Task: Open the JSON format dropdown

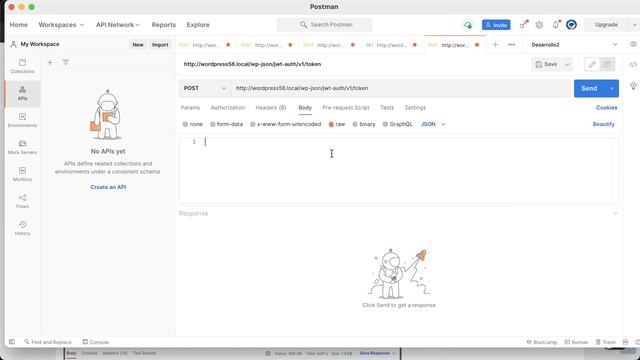Action: [x=433, y=124]
